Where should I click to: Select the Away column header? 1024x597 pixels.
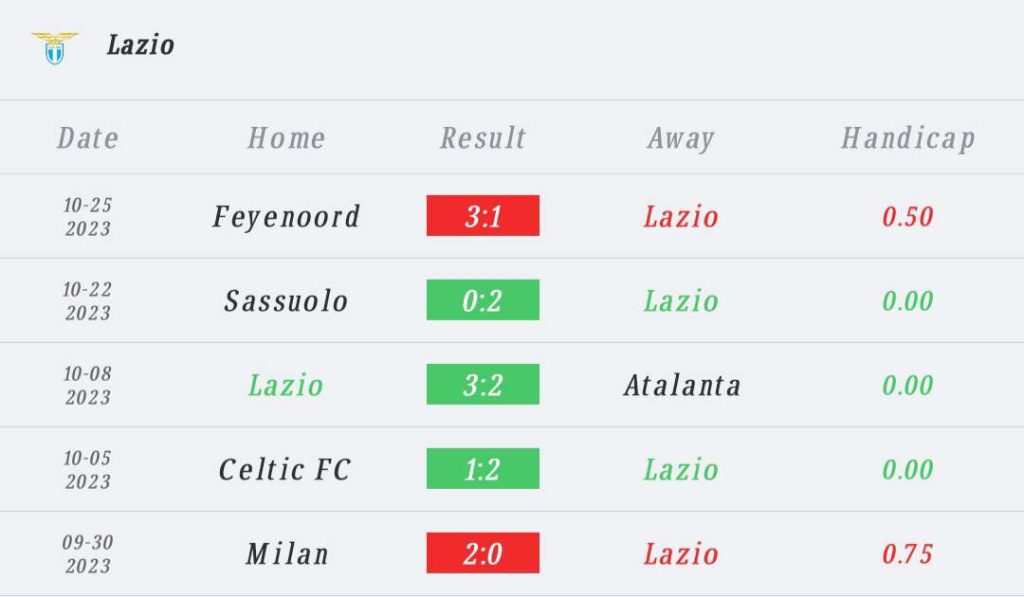click(680, 139)
